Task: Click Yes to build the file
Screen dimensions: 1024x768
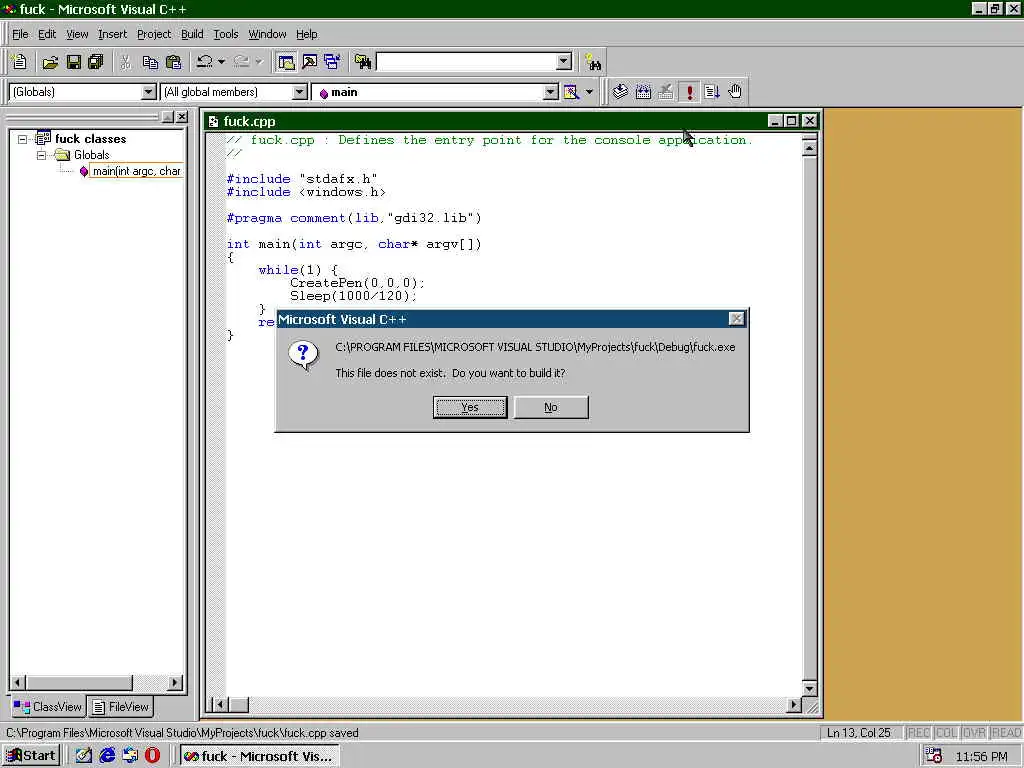Action: pyautogui.click(x=470, y=407)
